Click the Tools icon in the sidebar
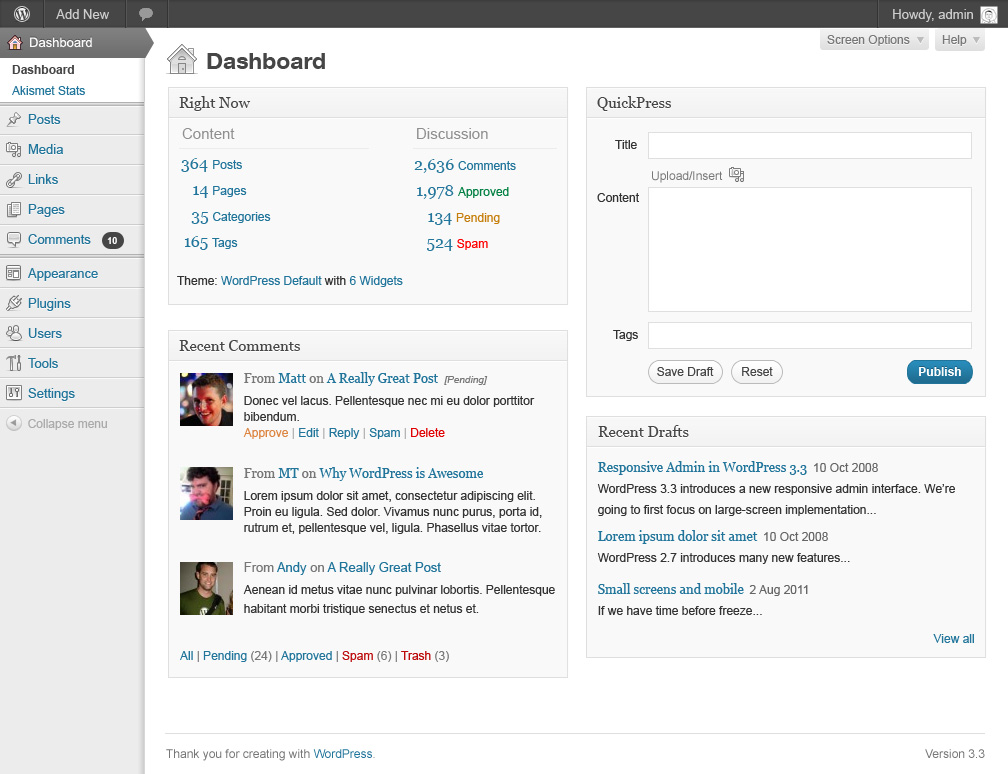The height and width of the screenshot is (774, 1008). pos(14,363)
